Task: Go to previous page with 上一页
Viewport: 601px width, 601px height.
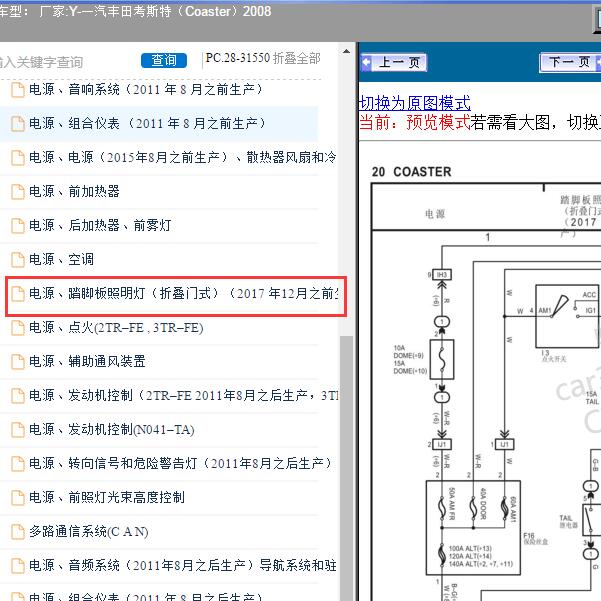Action: click(394, 62)
